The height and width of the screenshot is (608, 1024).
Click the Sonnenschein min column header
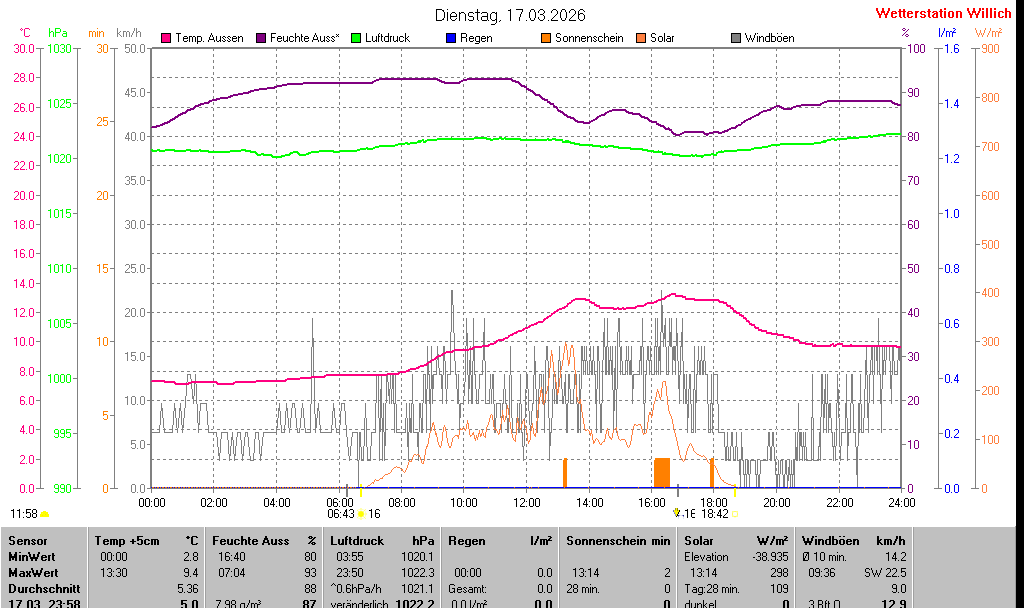click(x=617, y=541)
